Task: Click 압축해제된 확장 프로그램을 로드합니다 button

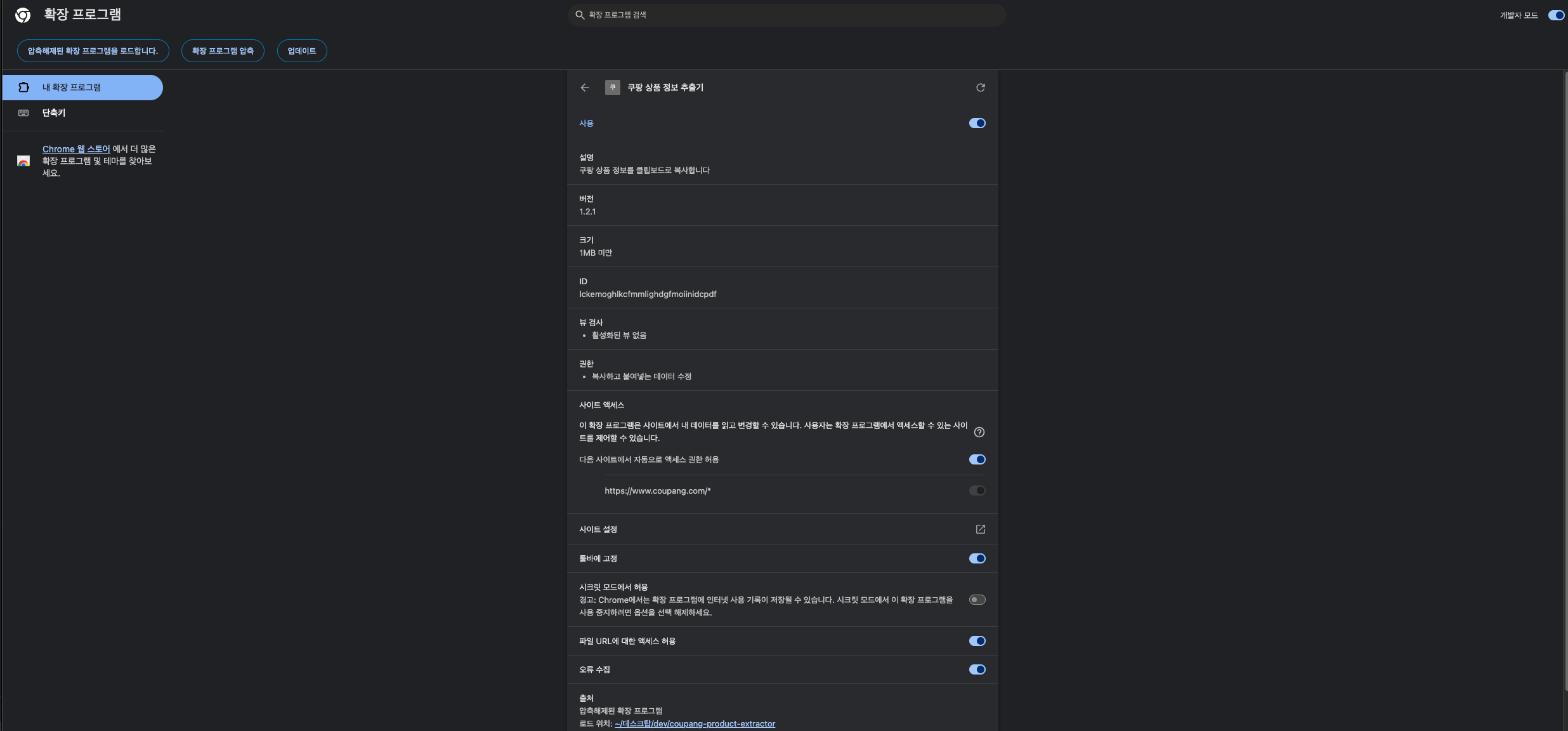Action: tap(93, 51)
